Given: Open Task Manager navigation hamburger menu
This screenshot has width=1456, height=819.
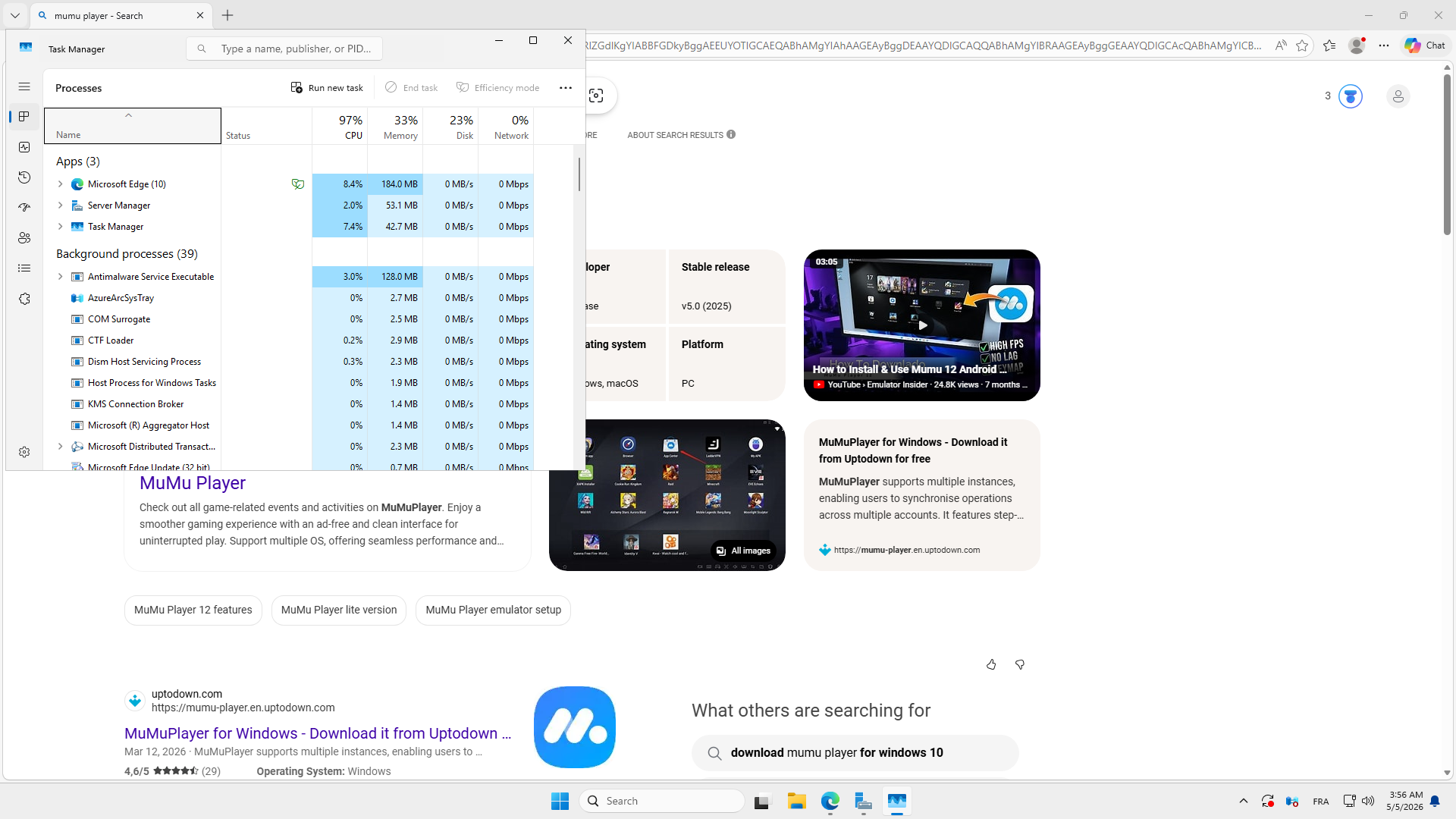Looking at the screenshot, I should (x=24, y=86).
